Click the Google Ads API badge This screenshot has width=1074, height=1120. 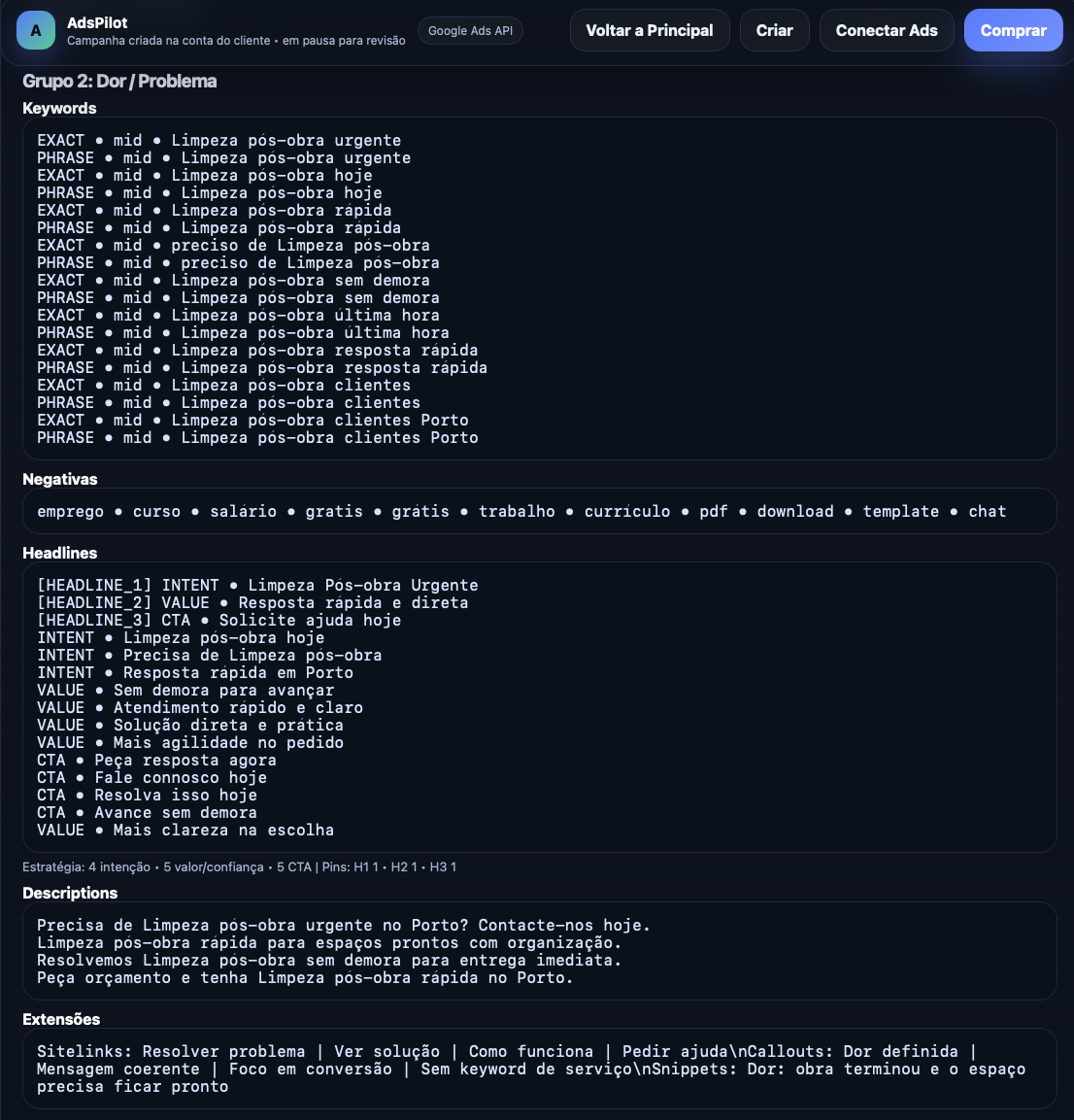[470, 31]
